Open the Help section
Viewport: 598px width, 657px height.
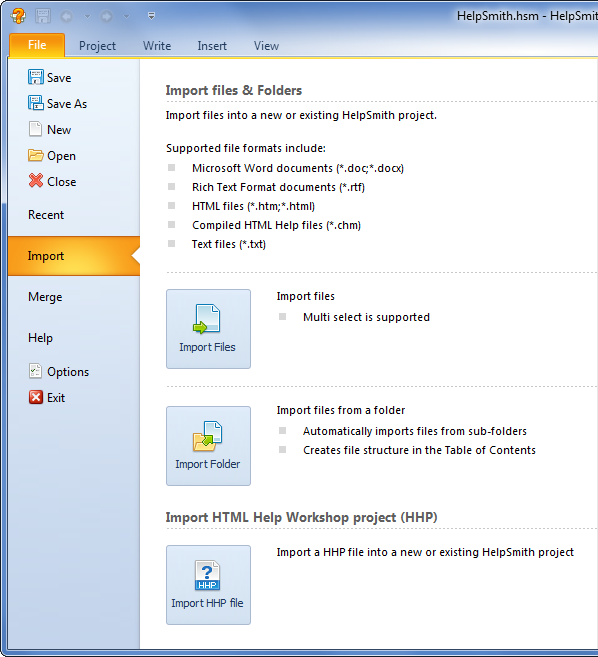click(41, 338)
